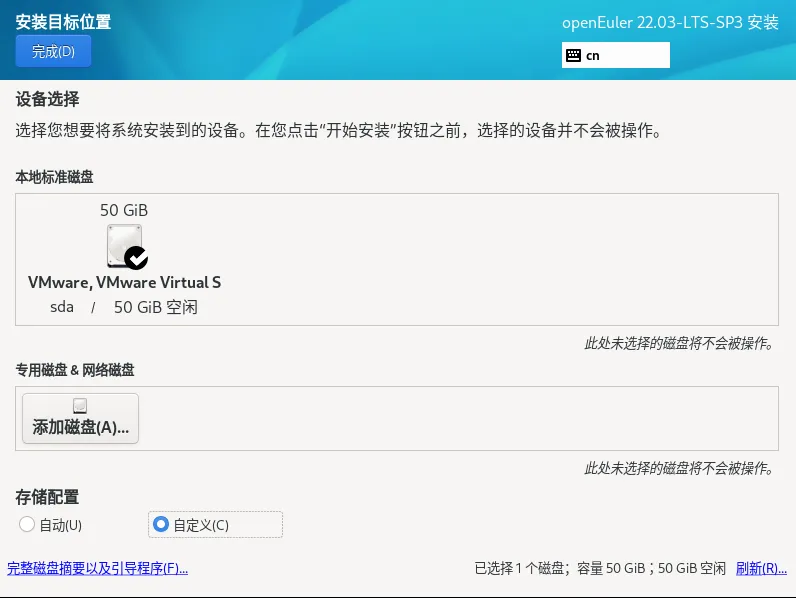The image size is (796, 598).
Task: Click the '专用磁盘 & 网络磁盘' section heading
Action: (75, 370)
